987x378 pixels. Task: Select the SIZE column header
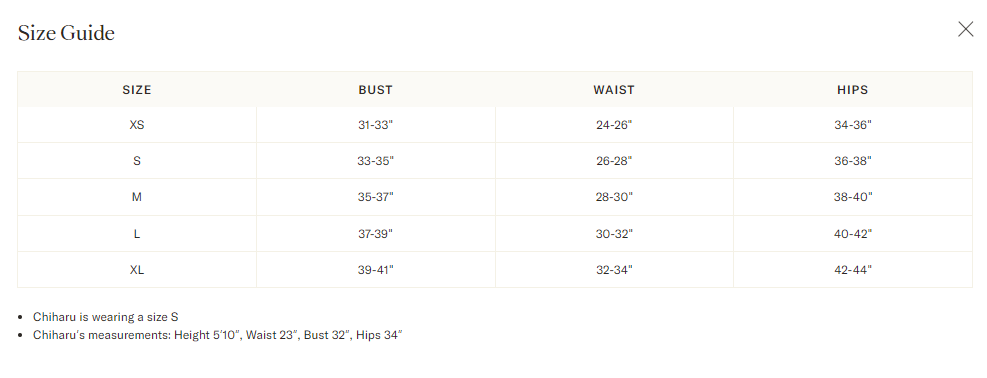pos(137,90)
